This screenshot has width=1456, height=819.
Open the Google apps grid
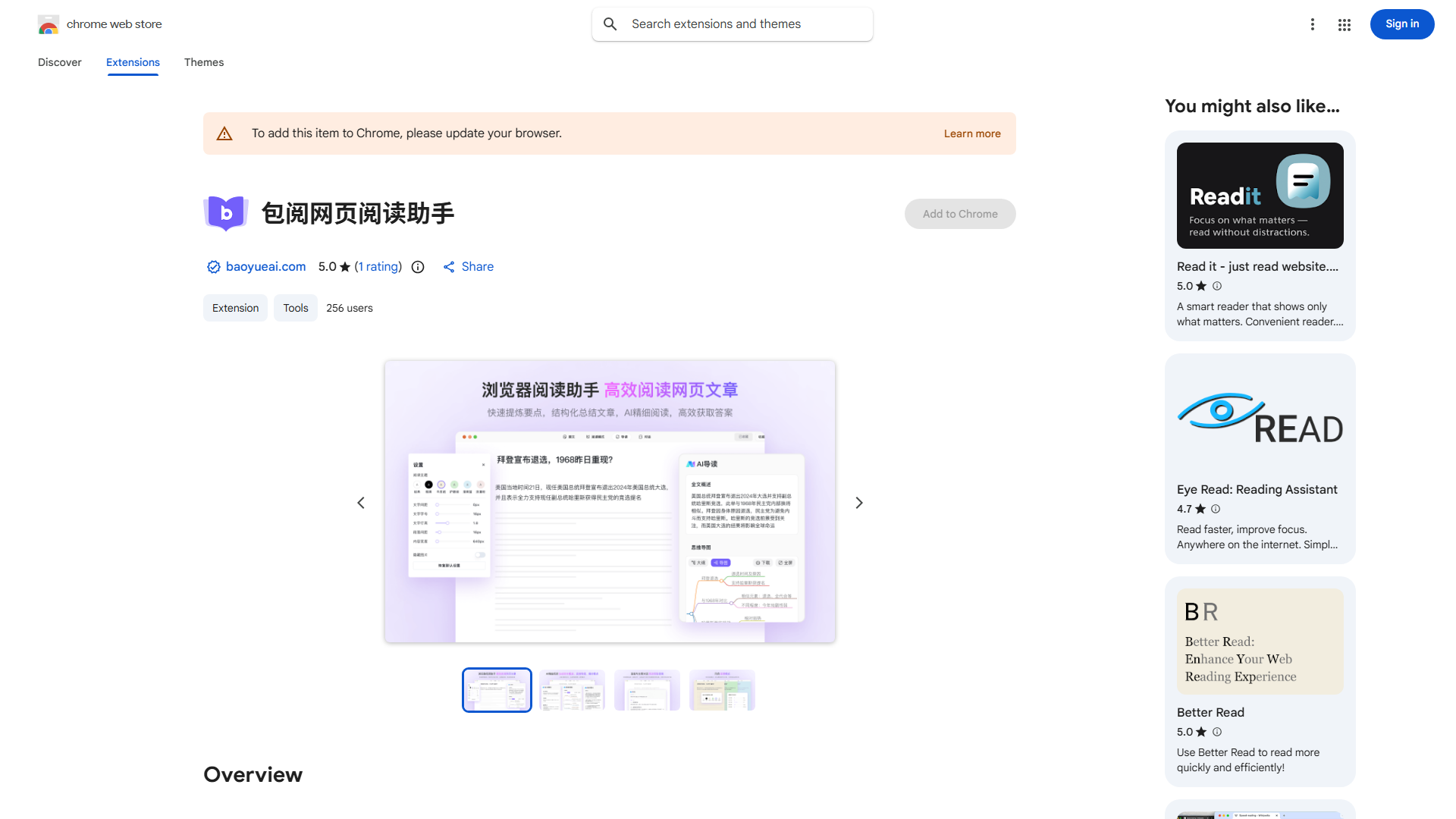1344,24
